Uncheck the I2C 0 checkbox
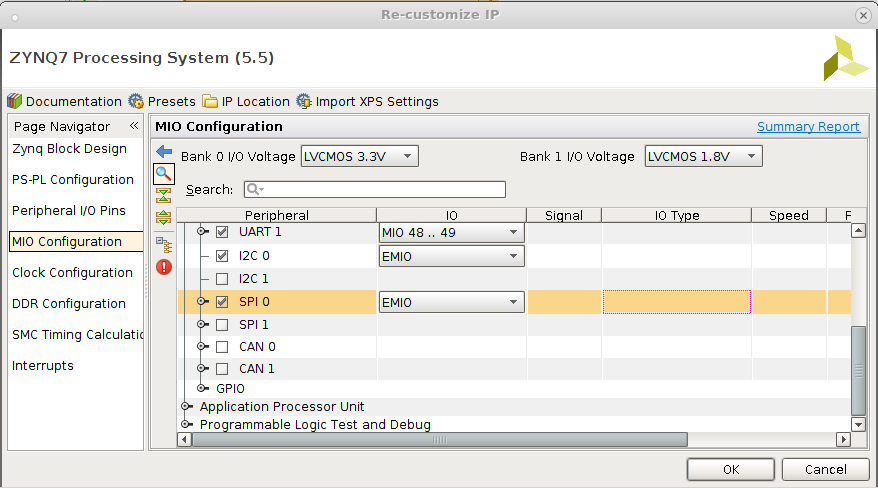878x488 pixels. [x=222, y=256]
